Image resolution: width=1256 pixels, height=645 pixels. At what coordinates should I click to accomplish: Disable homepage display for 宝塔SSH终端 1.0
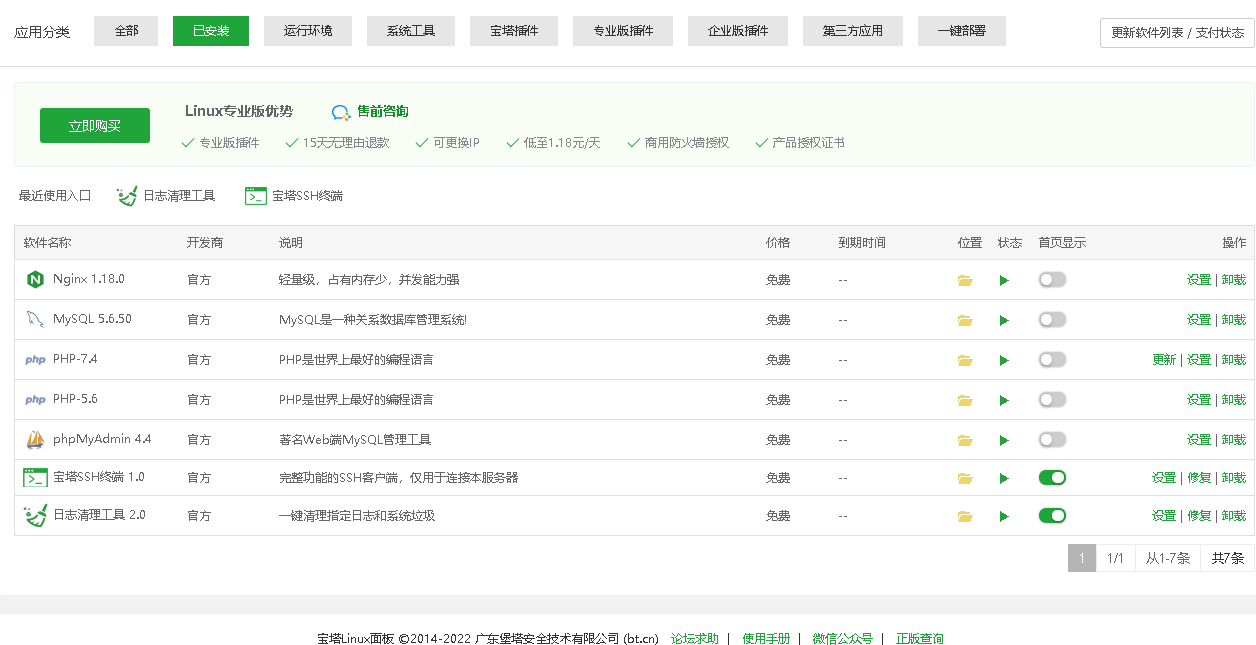[x=1052, y=478]
